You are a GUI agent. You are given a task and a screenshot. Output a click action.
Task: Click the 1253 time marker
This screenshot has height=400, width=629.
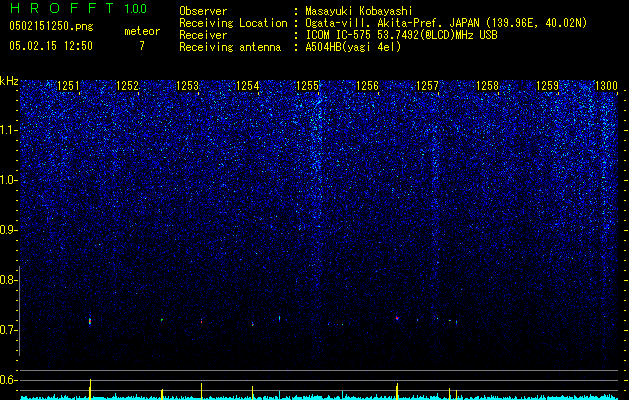[187, 86]
